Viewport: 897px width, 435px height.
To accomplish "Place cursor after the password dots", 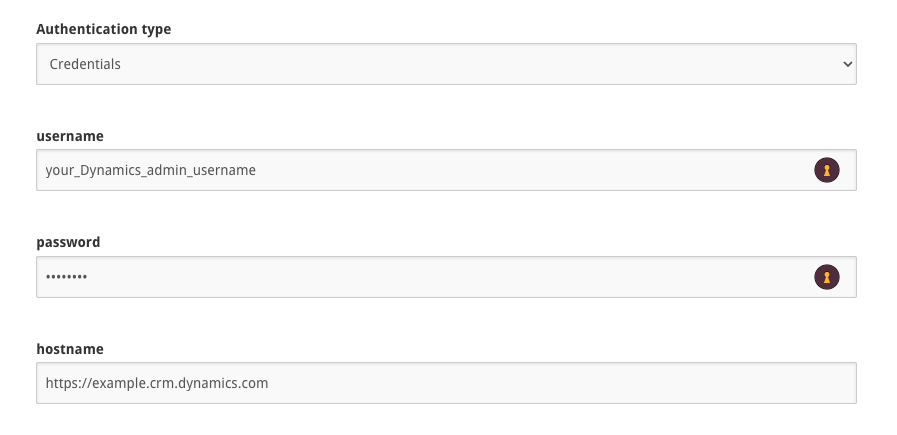I will tap(89, 277).
